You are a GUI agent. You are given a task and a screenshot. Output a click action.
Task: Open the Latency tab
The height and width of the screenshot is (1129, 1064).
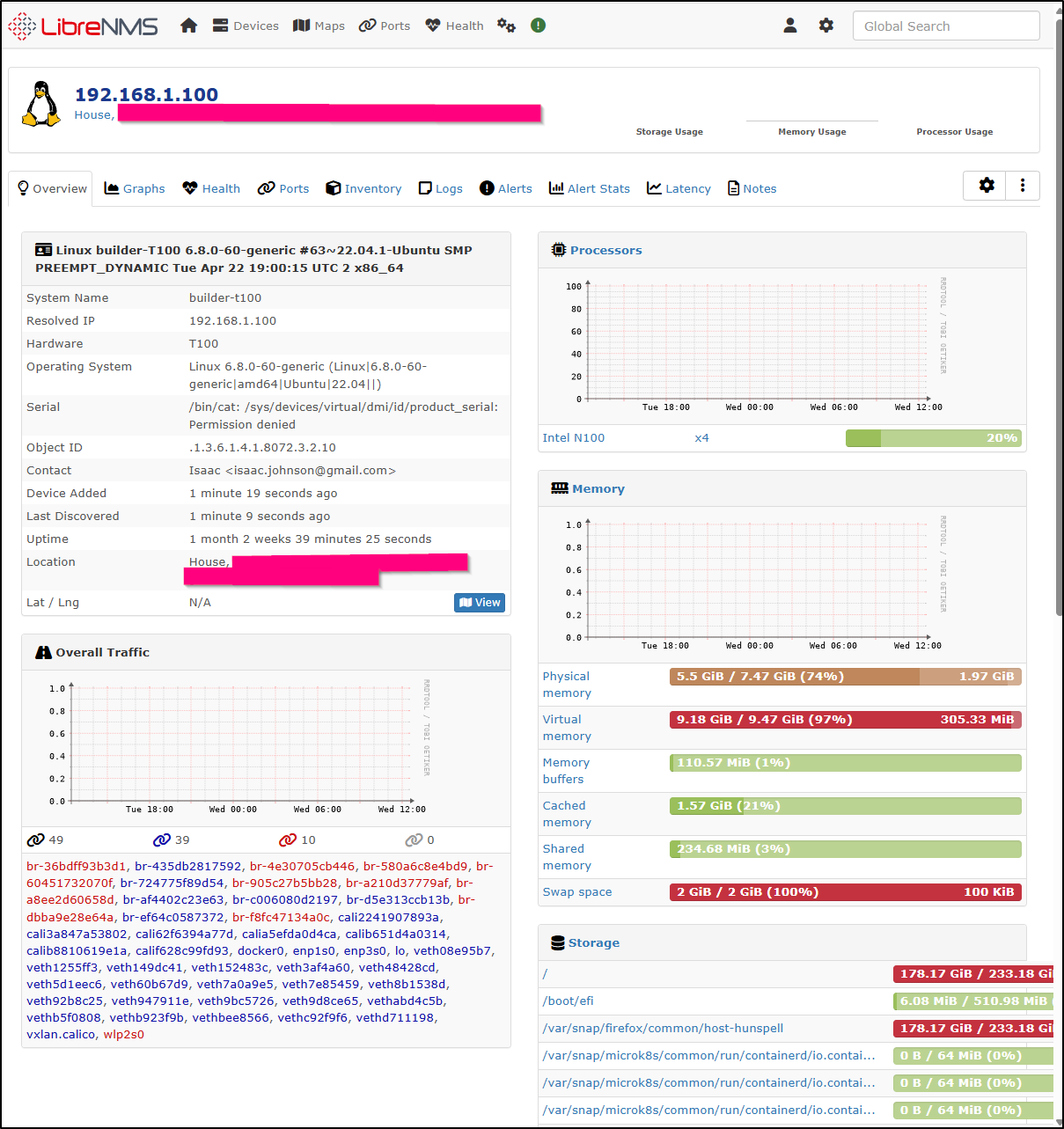tap(679, 188)
